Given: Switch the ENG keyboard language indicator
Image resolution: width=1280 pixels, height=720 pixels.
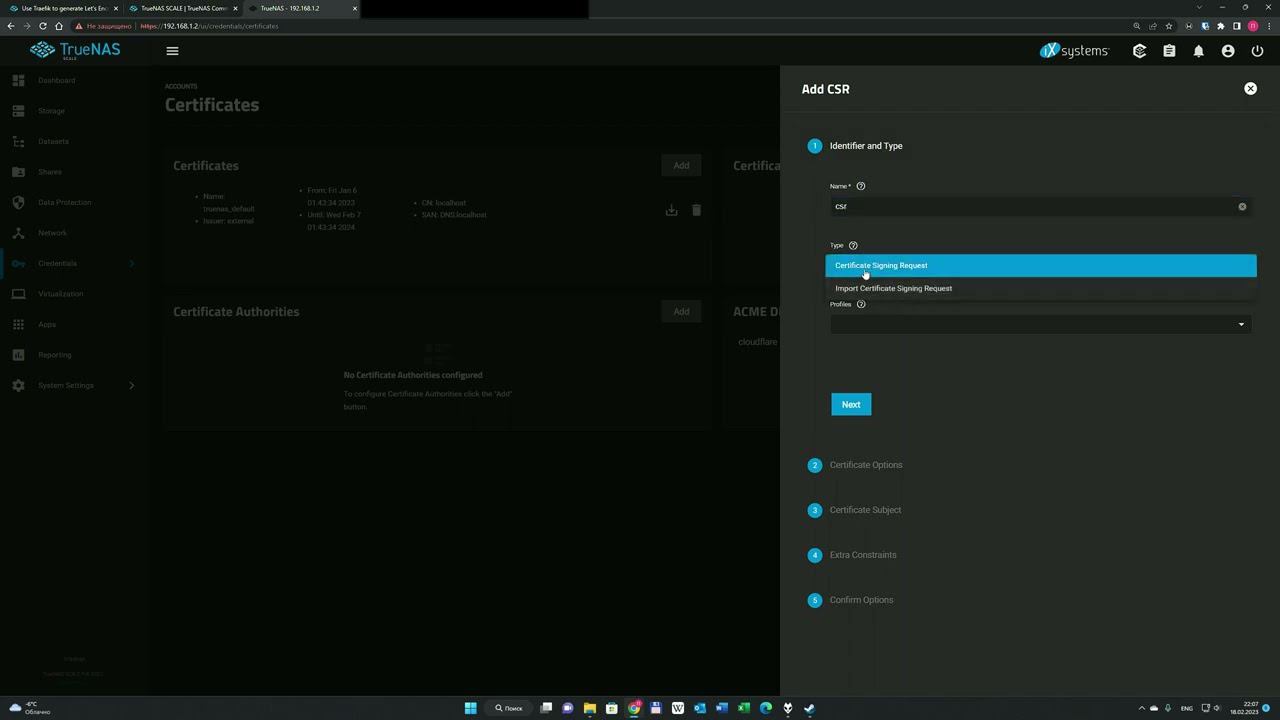Looking at the screenshot, I should (1187, 708).
